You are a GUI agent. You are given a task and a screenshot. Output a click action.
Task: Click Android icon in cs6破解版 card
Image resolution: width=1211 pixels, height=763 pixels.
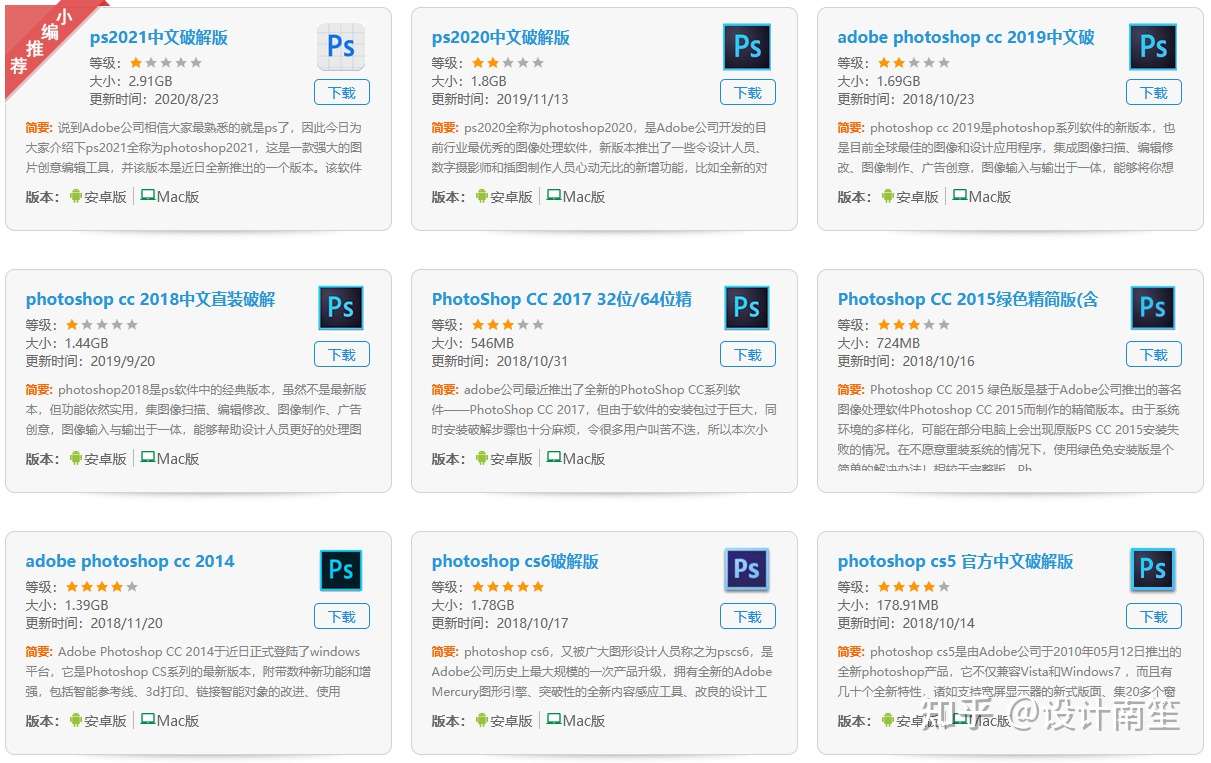481,720
